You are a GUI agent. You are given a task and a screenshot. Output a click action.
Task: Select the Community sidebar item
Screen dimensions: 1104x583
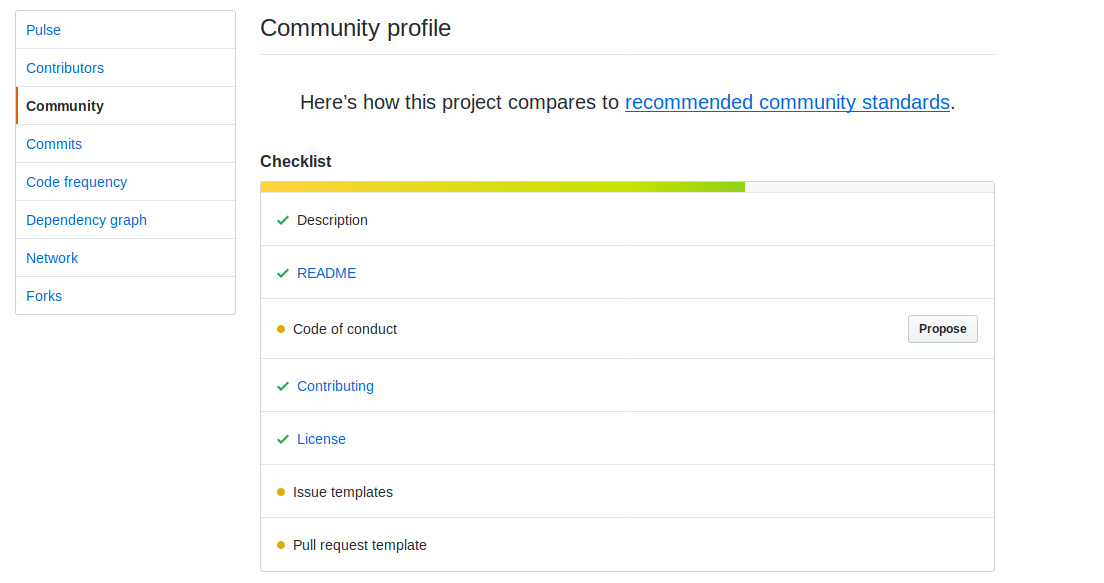(x=125, y=106)
